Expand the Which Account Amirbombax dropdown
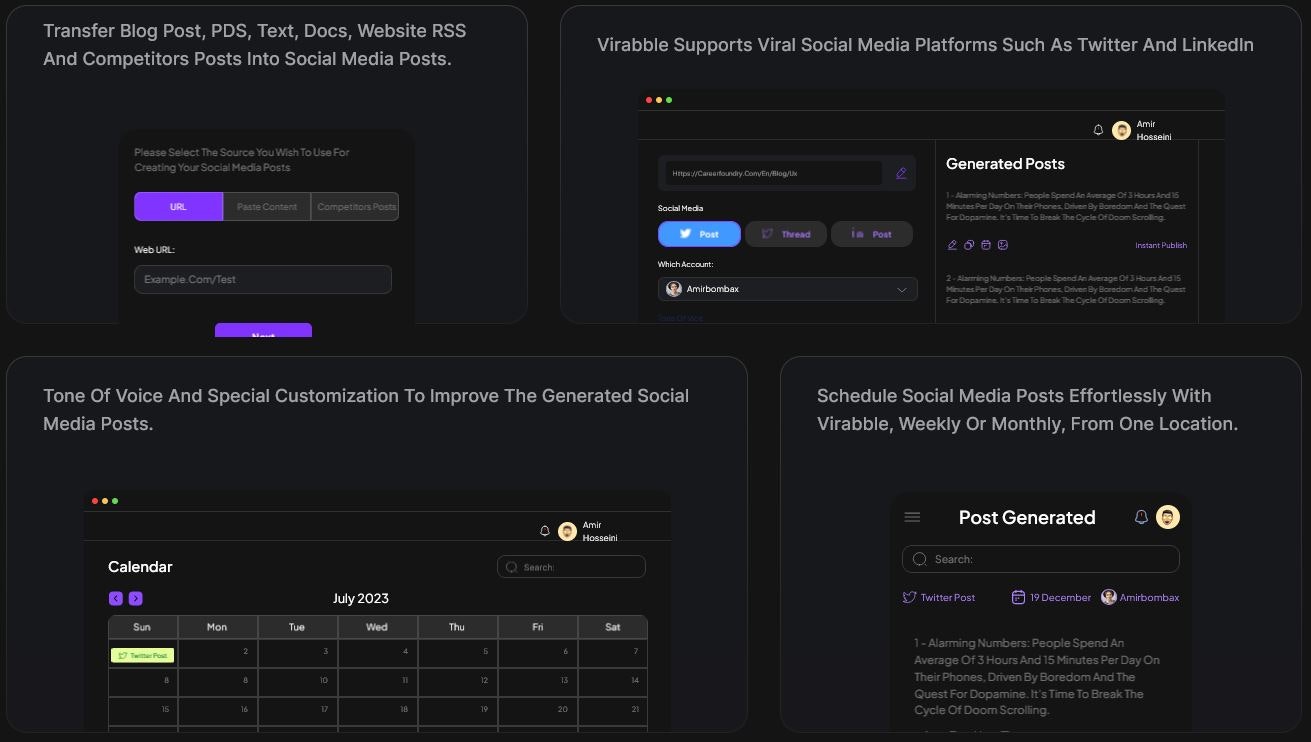Image resolution: width=1311 pixels, height=742 pixels. click(x=788, y=289)
